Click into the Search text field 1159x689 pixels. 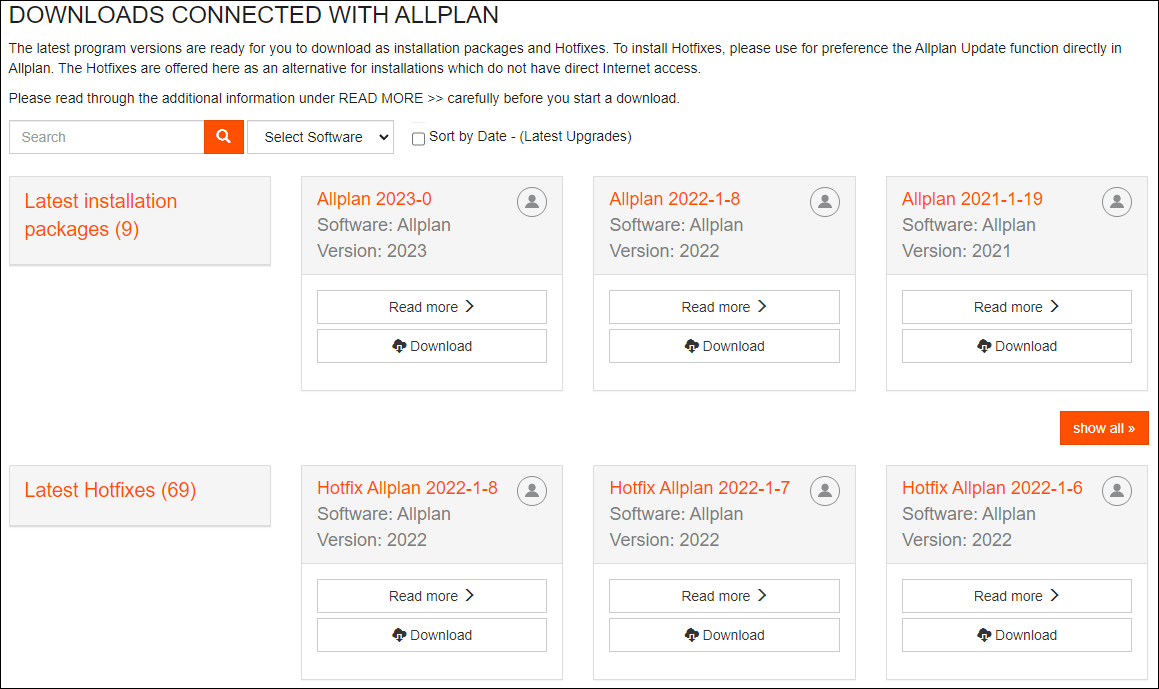click(x=107, y=137)
